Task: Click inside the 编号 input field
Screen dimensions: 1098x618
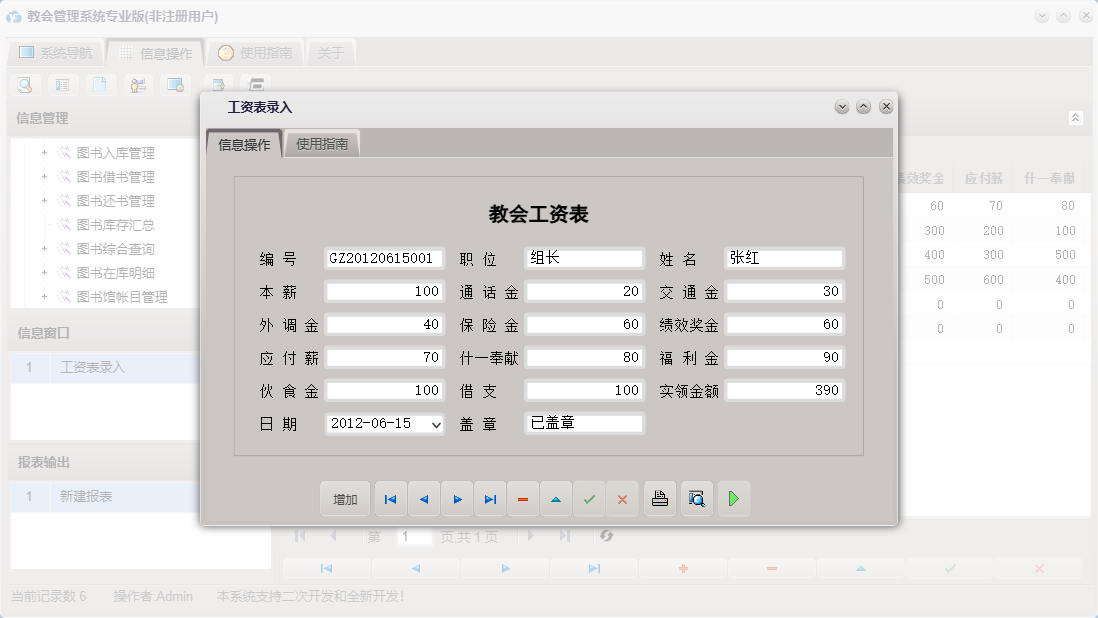Action: tap(383, 258)
